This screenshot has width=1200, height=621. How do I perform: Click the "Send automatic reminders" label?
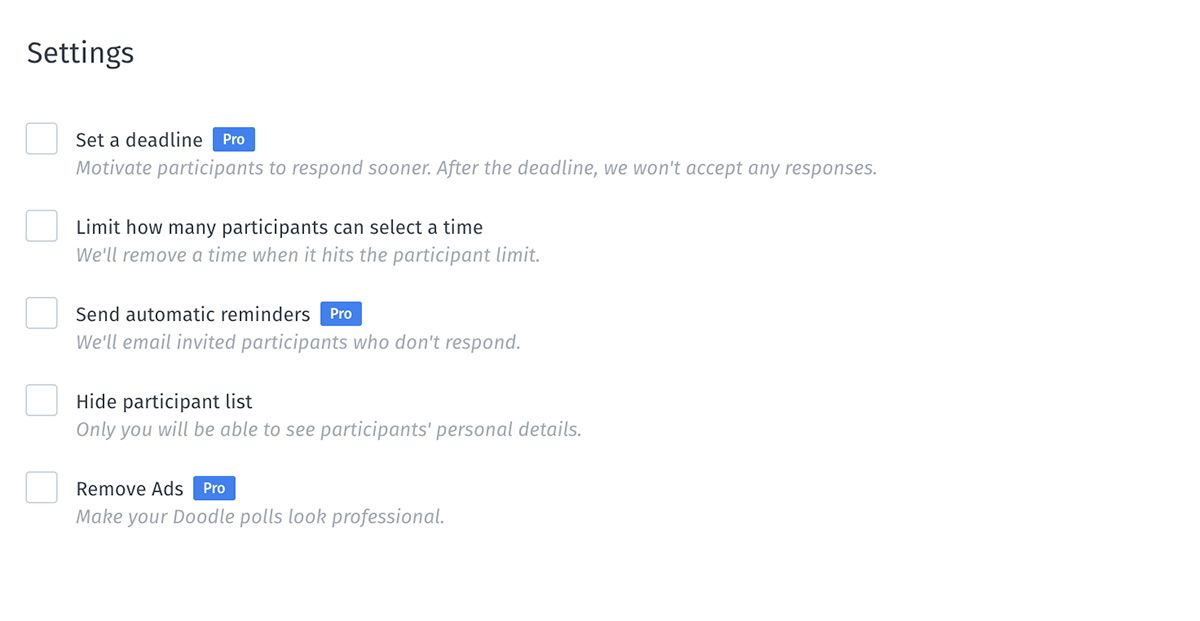tap(193, 314)
